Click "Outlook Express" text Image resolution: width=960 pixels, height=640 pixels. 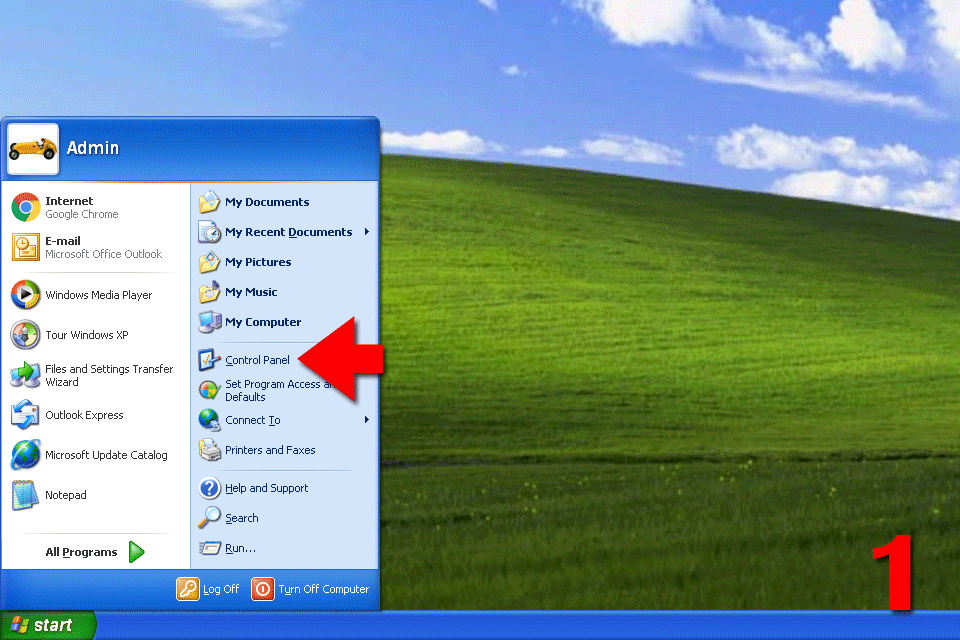click(x=84, y=415)
